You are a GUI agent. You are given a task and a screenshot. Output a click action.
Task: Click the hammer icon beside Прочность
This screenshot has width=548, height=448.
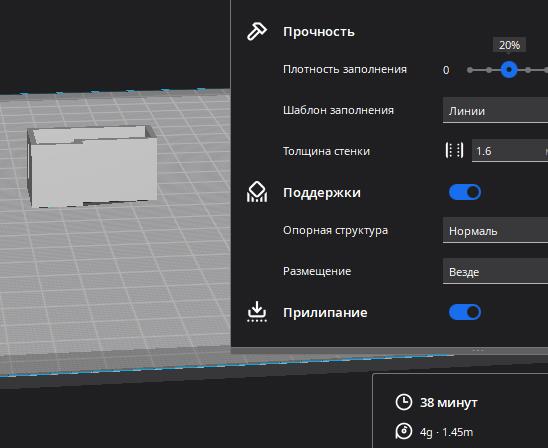pos(257,31)
